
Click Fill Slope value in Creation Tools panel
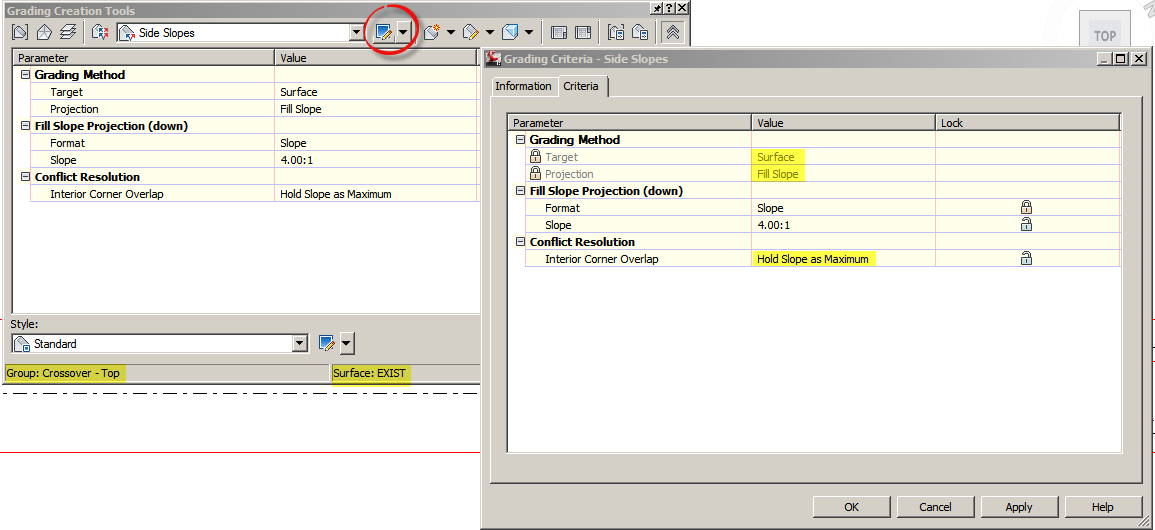click(x=301, y=109)
